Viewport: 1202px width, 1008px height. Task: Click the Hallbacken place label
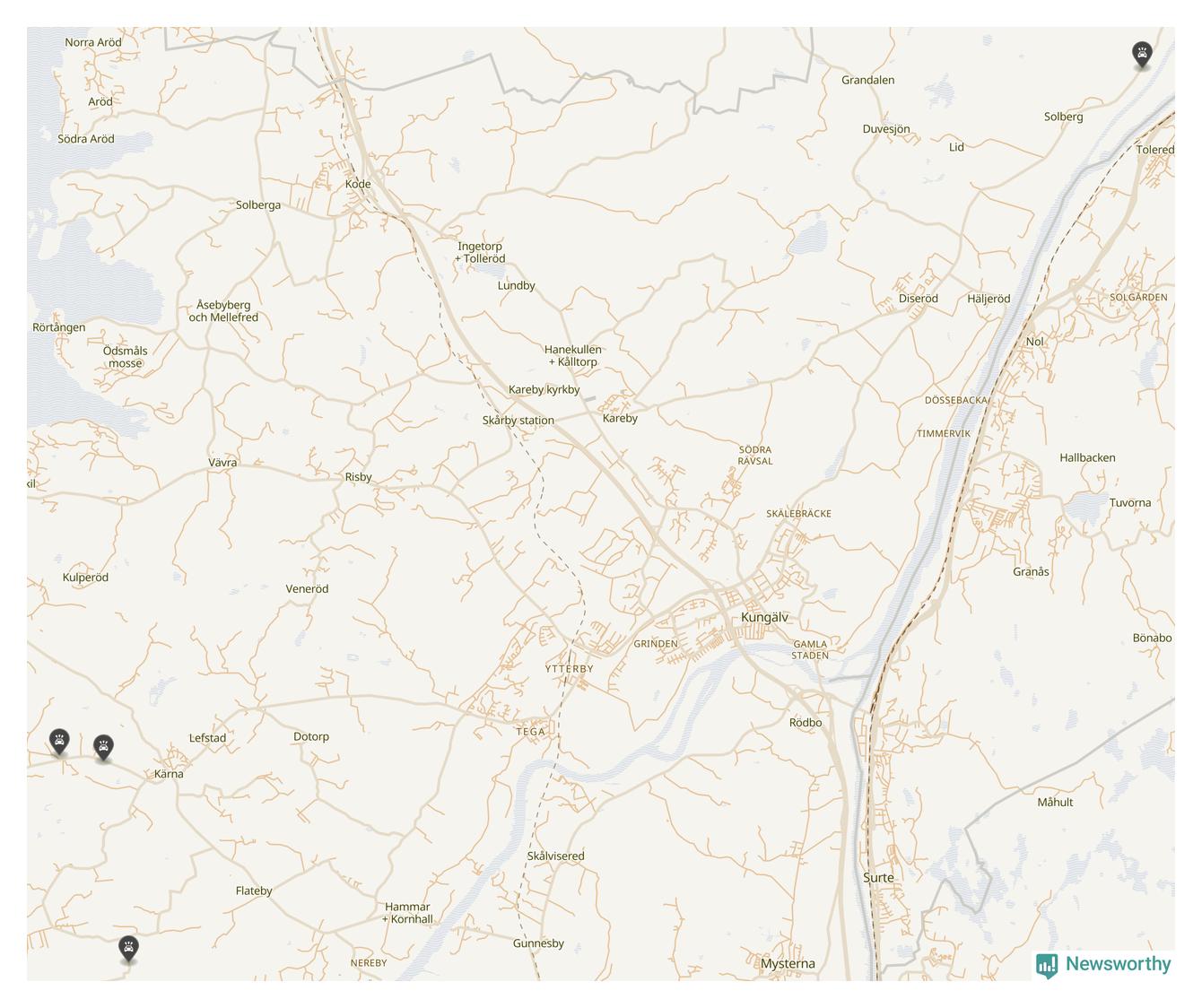point(1087,457)
